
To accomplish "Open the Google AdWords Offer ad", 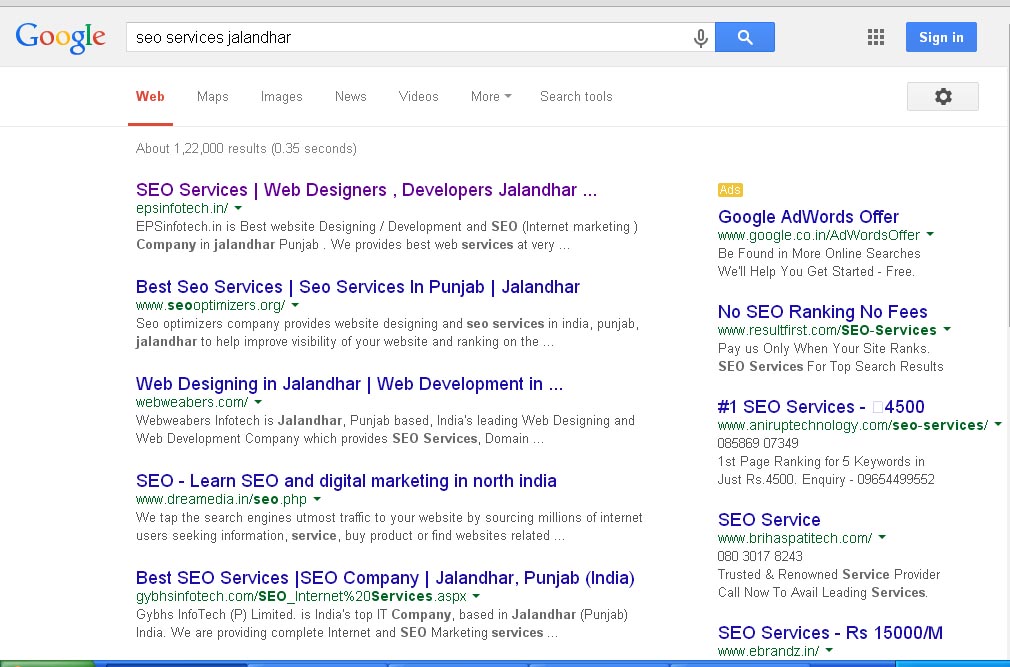I will tap(808, 217).
